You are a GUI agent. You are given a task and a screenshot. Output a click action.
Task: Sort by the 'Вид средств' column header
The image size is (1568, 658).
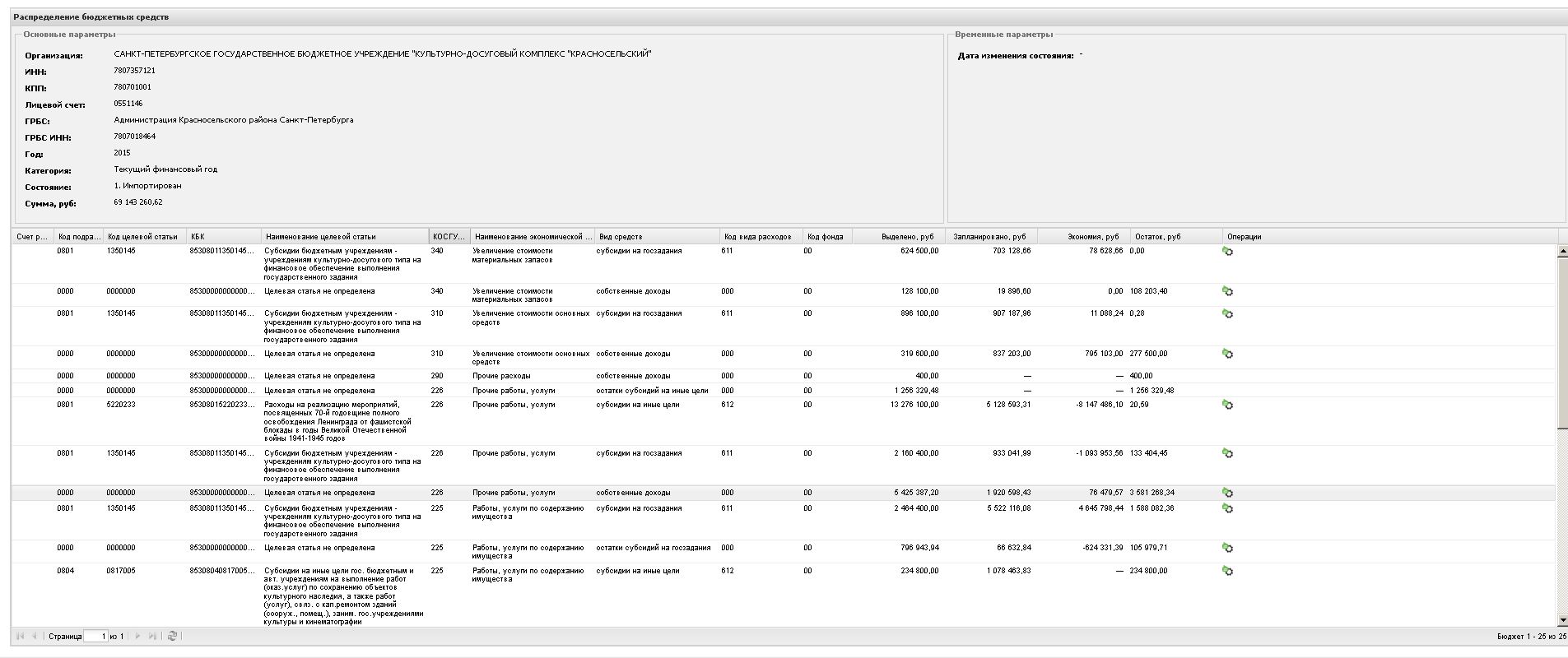(x=657, y=237)
